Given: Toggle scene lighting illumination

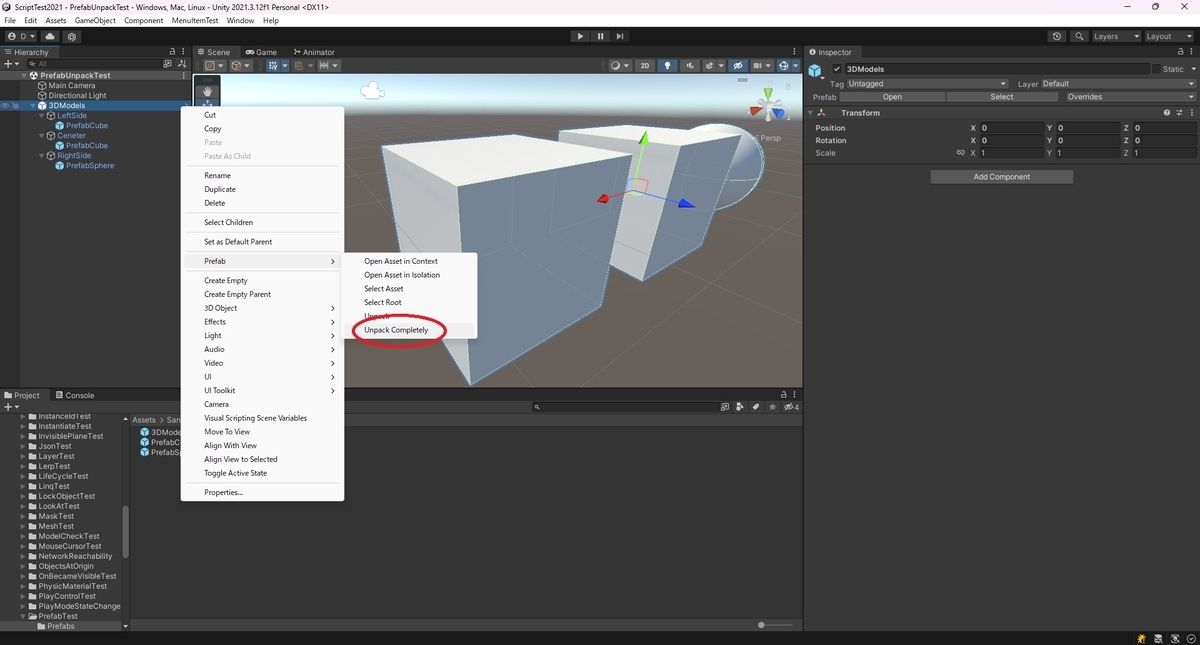Looking at the screenshot, I should click(669, 65).
